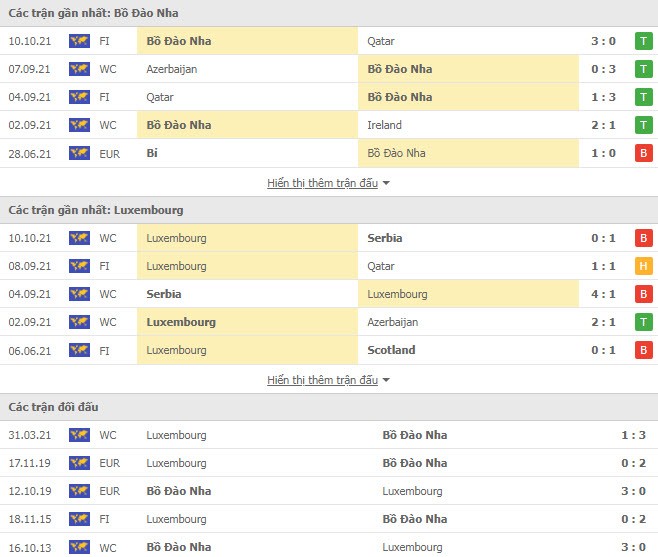Click the arrow next to Luxembourg's 'Hiển thị thêm trận đấu'
The image size is (658, 557).
[x=387, y=380]
